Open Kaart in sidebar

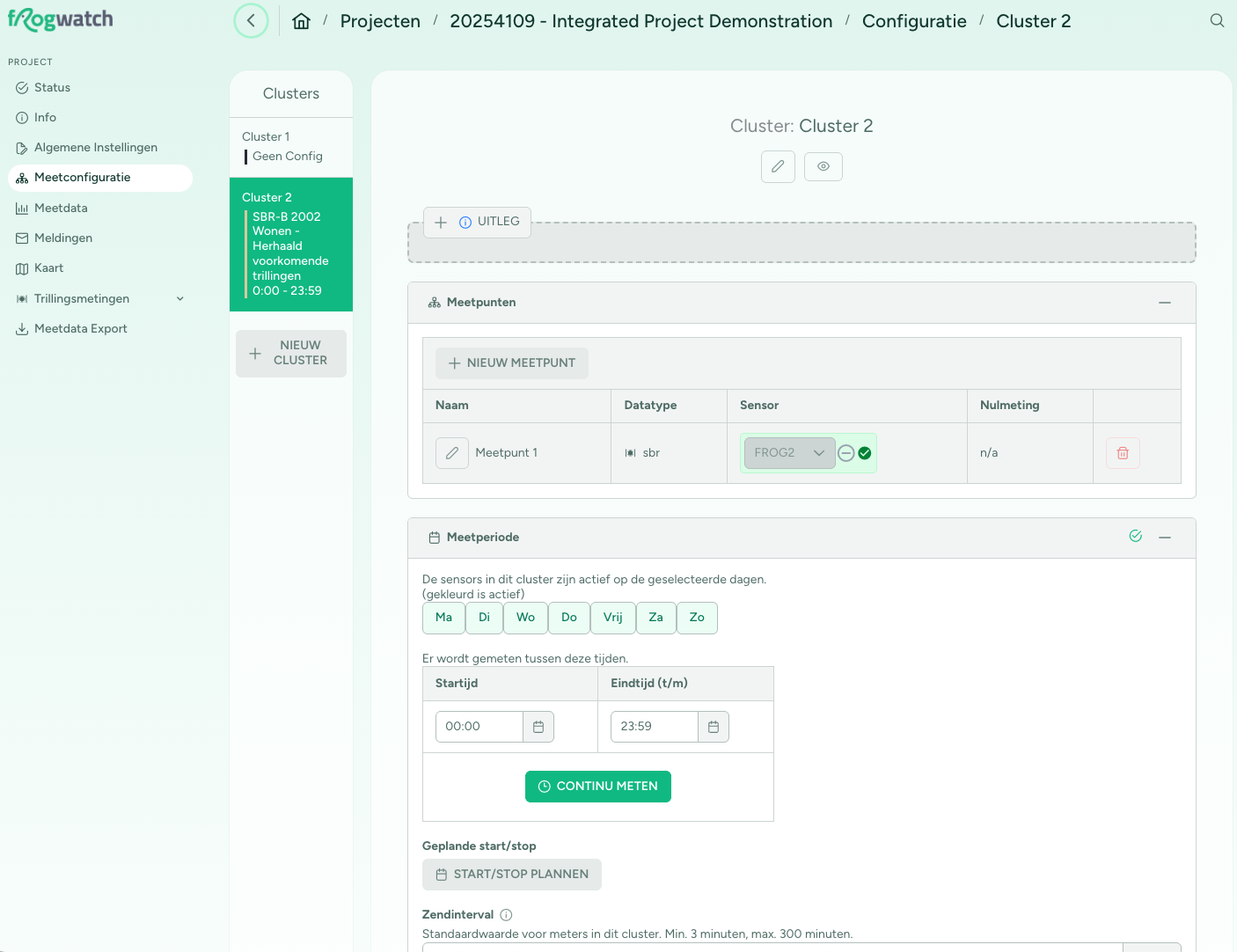(100, 268)
